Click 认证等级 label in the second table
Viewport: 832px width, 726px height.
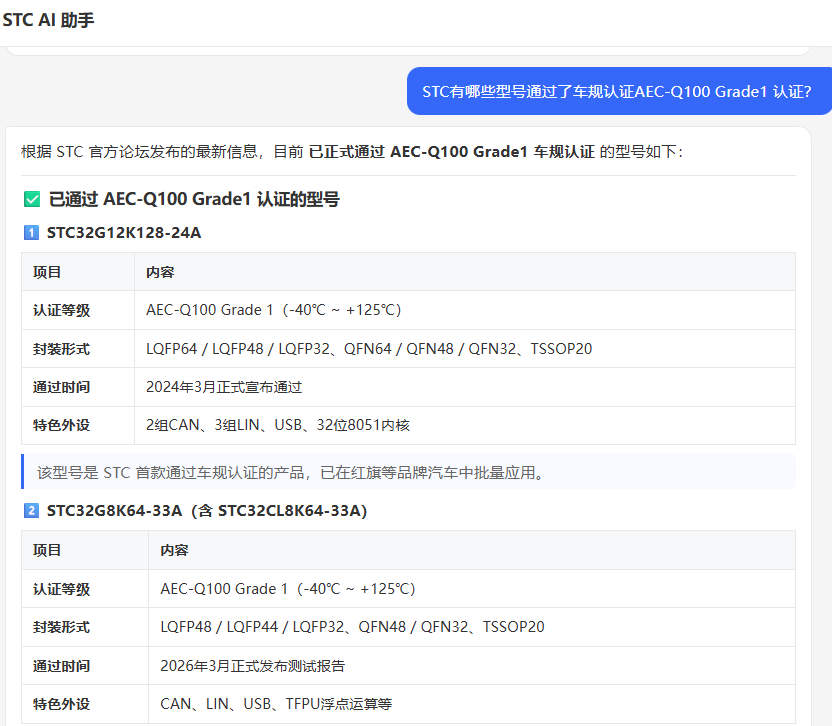[x=62, y=589]
